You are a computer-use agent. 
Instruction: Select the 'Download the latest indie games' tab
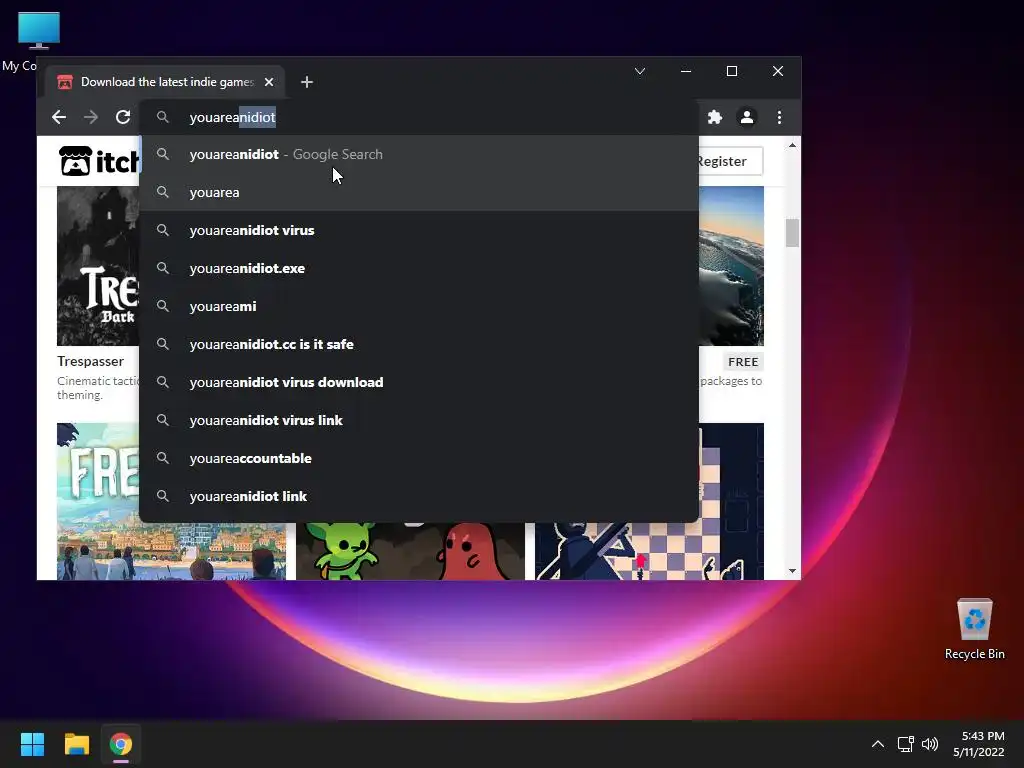pos(165,82)
